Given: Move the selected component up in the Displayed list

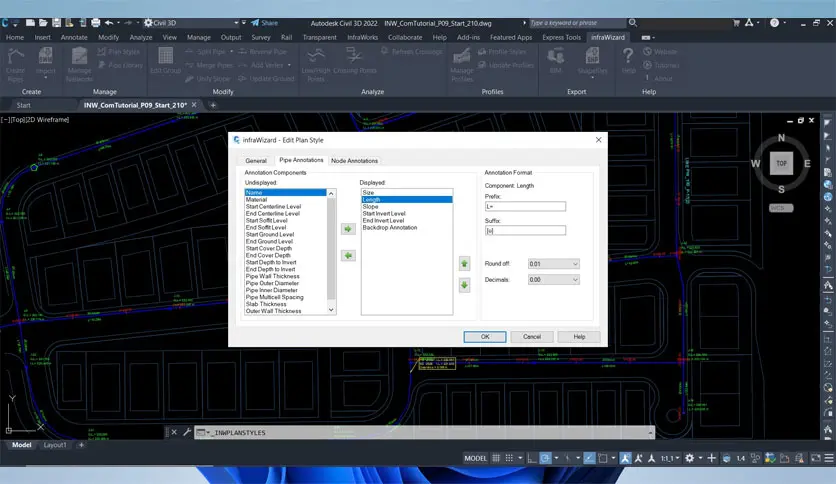Looking at the screenshot, I should coord(464,263).
